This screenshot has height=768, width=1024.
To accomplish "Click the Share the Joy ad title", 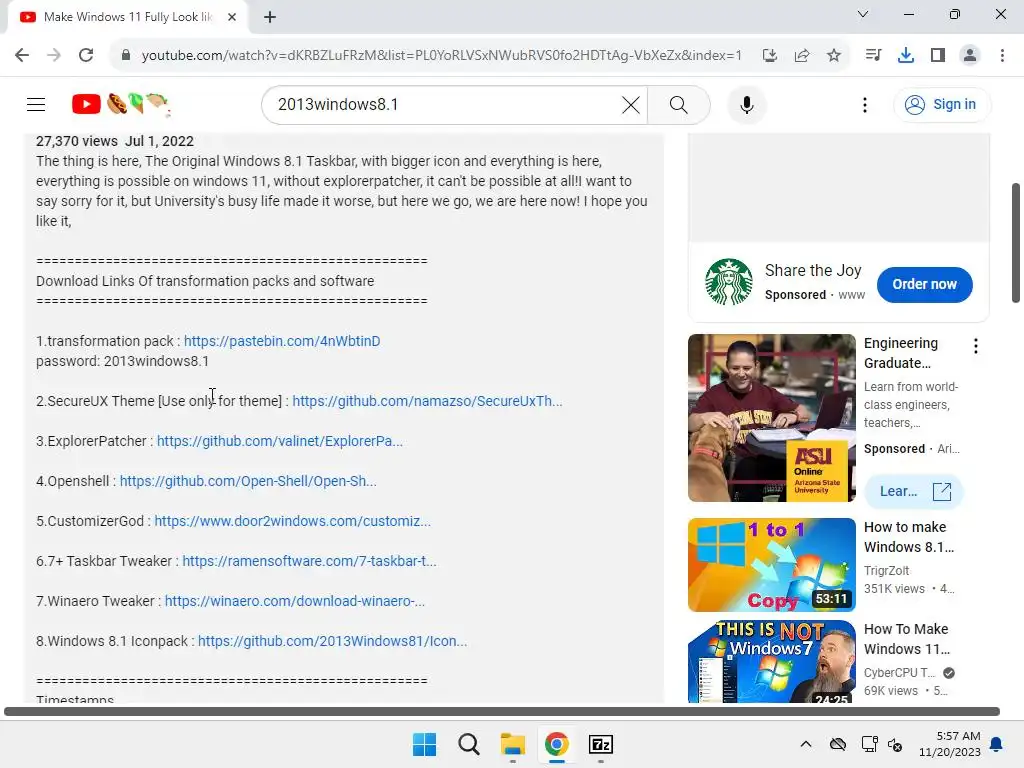I will (x=813, y=270).
